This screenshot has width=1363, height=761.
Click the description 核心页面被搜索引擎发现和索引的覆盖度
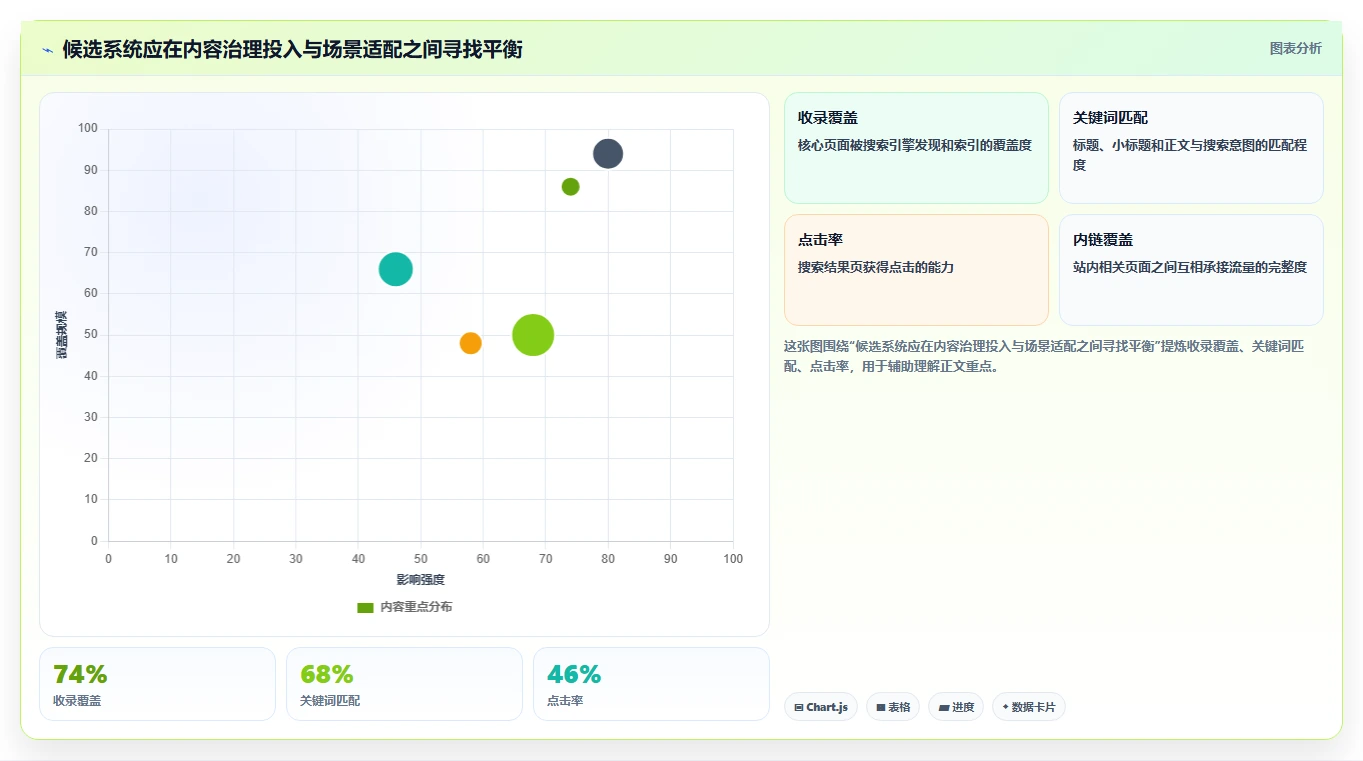(915, 145)
